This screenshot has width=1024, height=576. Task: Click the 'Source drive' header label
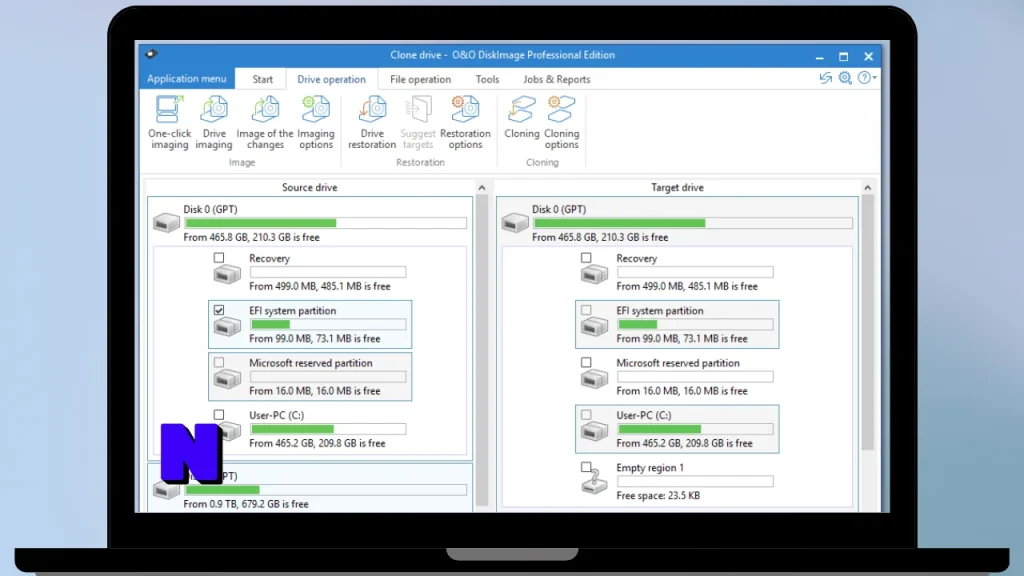click(310, 187)
